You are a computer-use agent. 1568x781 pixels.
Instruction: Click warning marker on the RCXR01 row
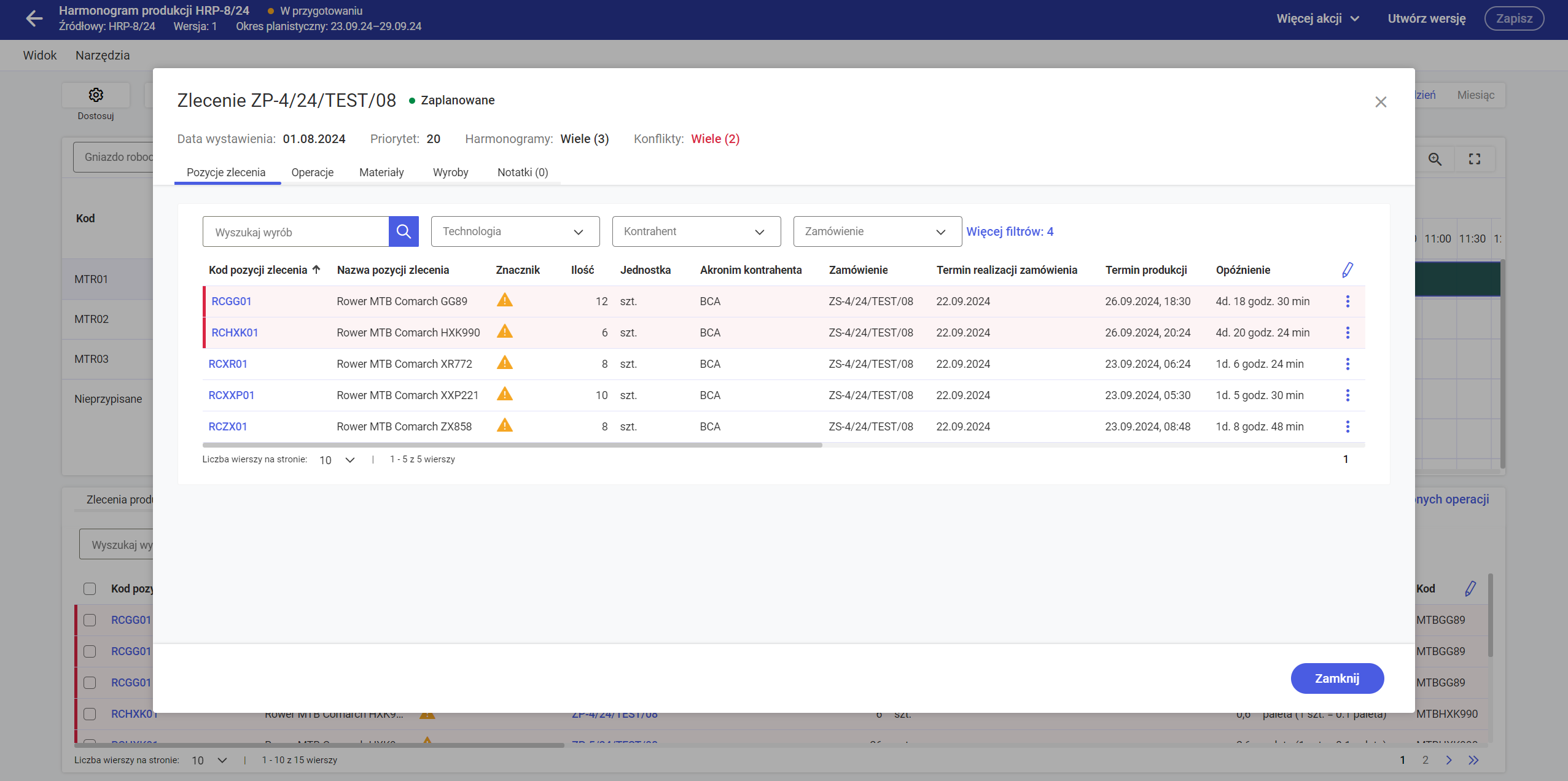505,363
